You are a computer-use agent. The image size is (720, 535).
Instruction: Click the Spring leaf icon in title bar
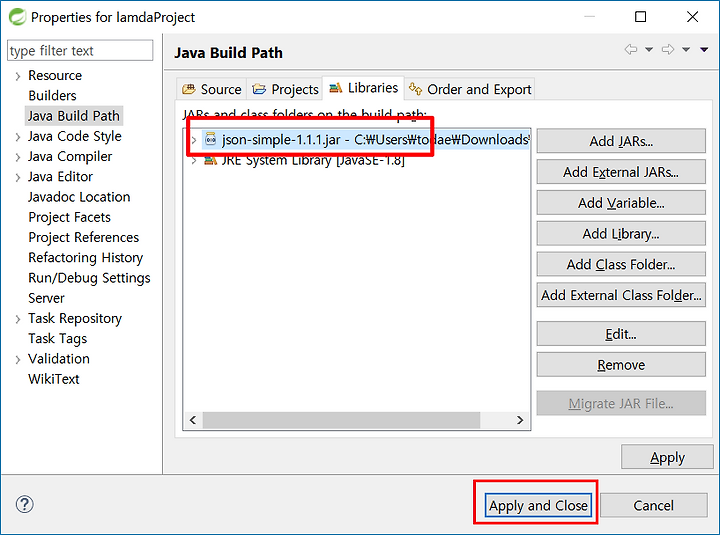click(17, 17)
